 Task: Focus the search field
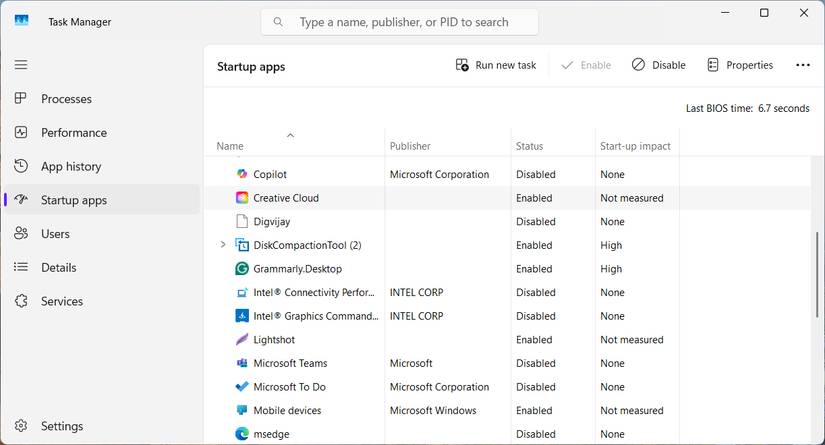pos(400,22)
